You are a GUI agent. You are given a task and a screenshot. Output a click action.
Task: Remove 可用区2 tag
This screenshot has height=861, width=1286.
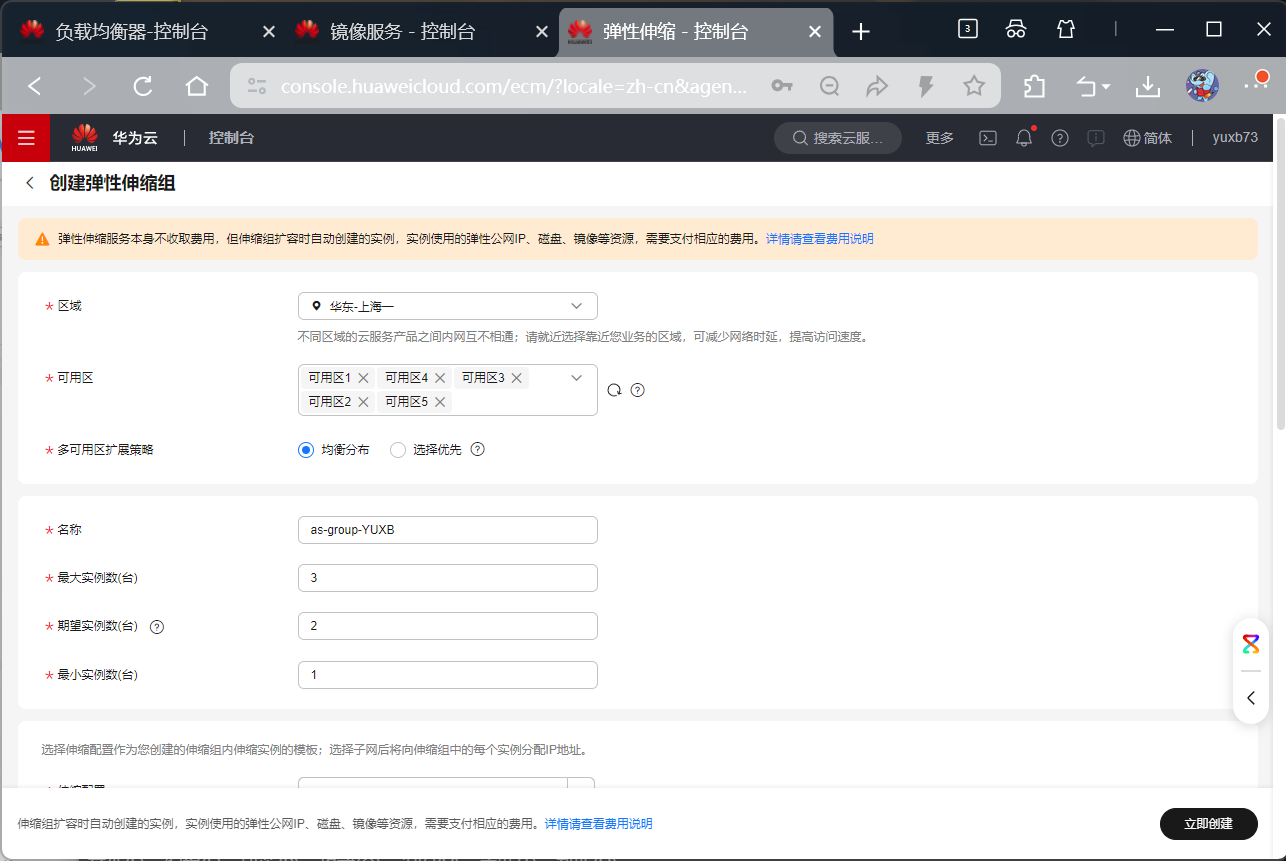[364, 402]
